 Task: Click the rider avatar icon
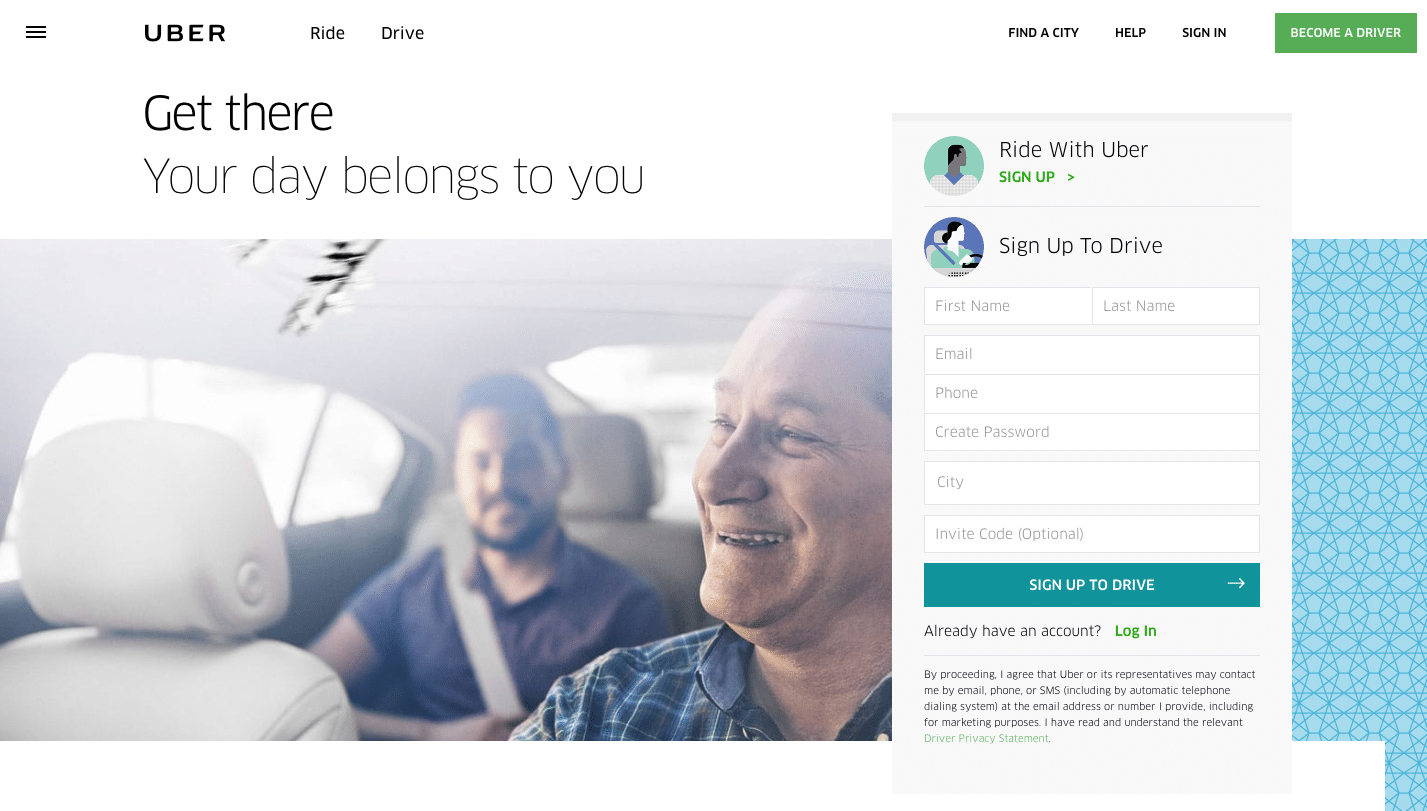(954, 166)
